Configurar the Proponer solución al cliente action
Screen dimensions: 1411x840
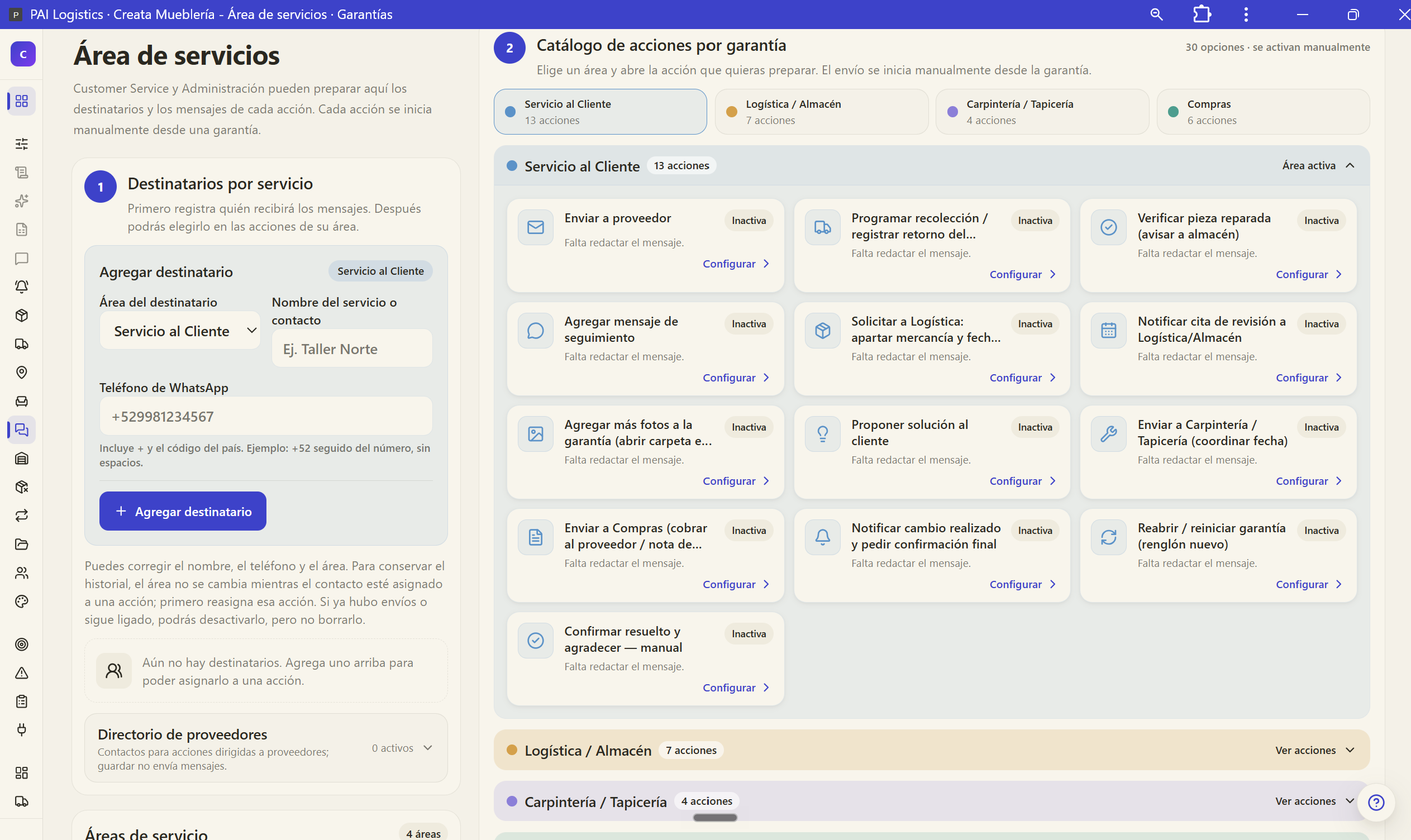[x=1023, y=481]
